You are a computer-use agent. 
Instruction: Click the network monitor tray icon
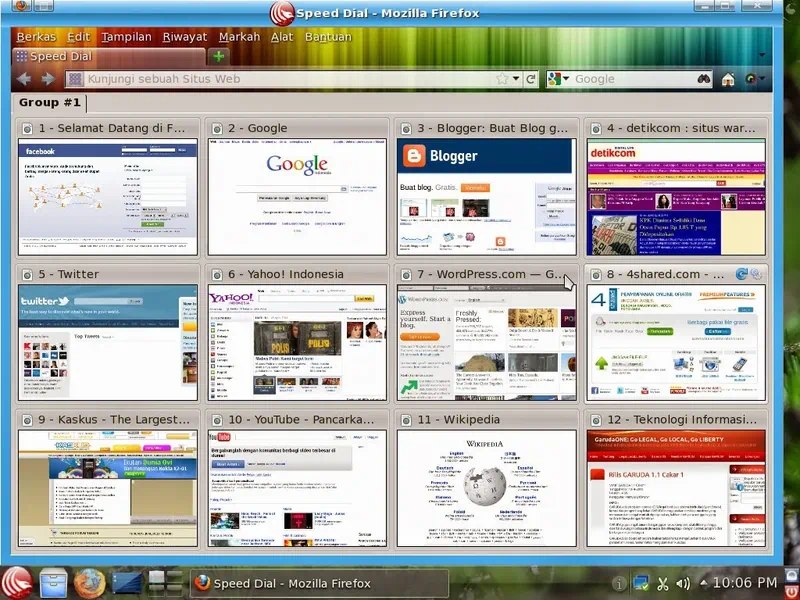641,583
